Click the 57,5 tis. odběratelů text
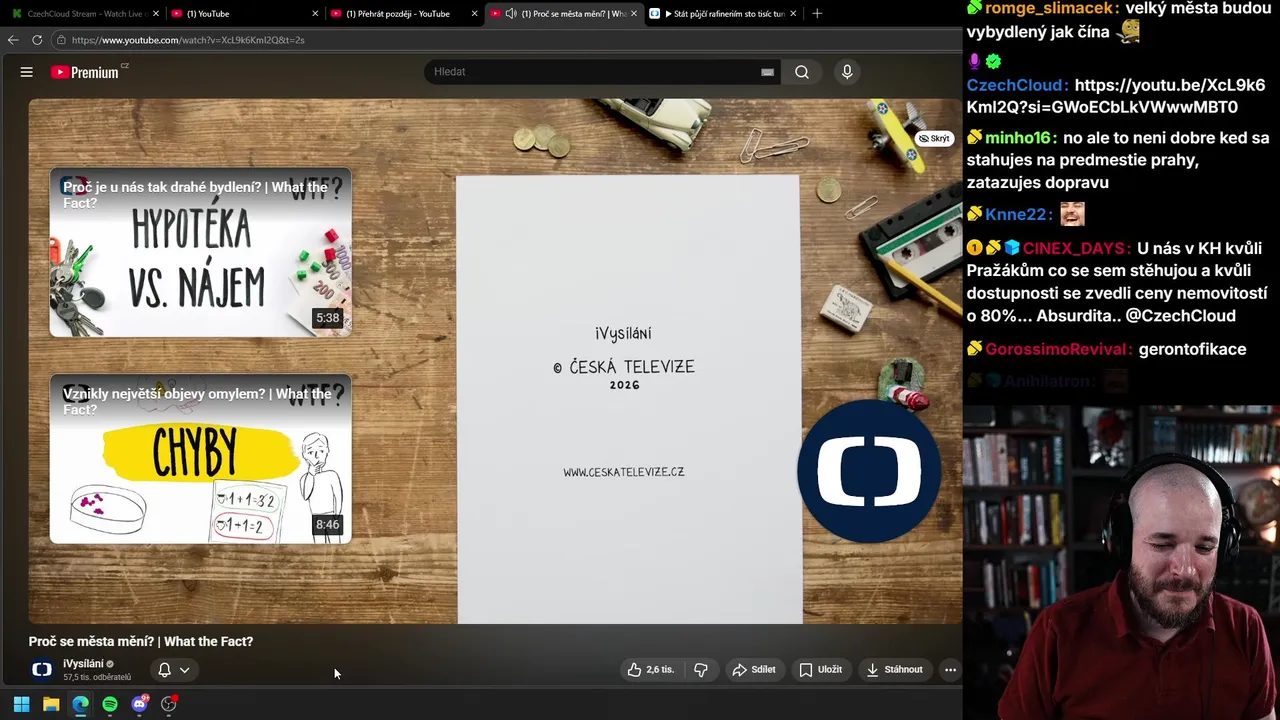 (97, 678)
